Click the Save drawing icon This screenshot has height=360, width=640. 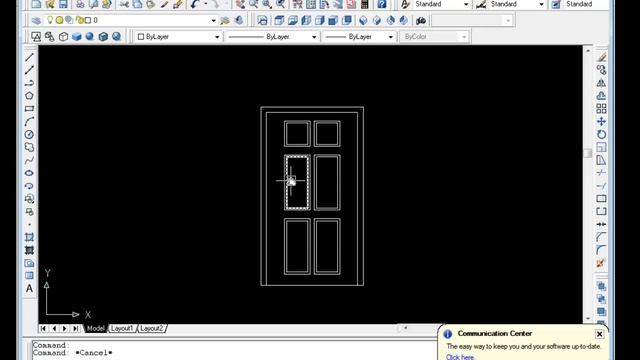[63, 4]
